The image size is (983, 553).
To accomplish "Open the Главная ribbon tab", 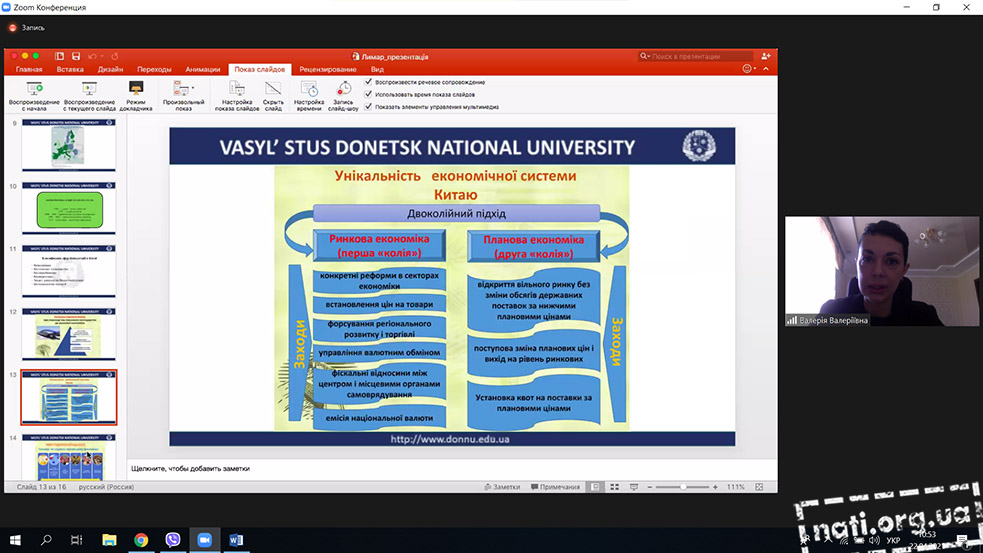I will point(29,70).
